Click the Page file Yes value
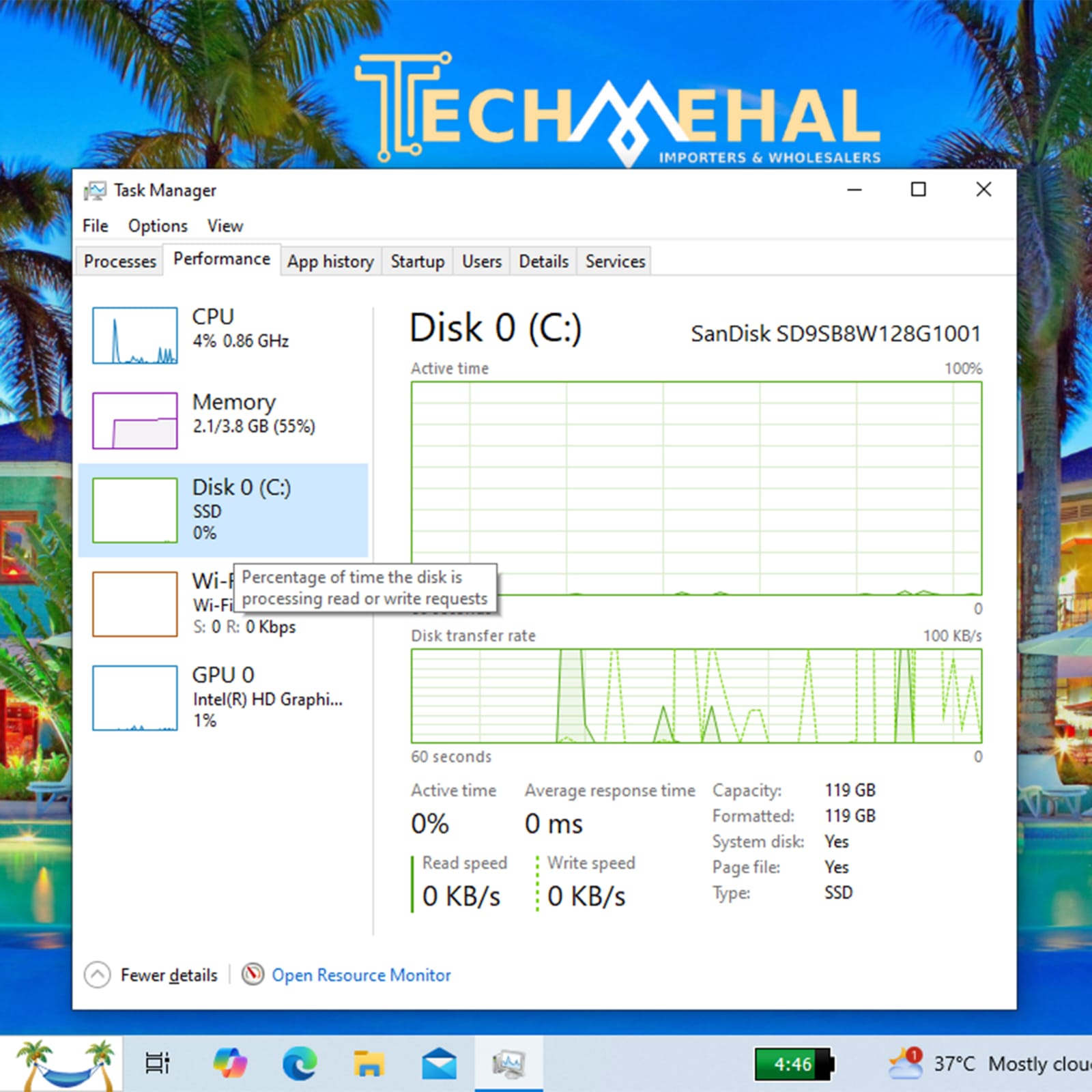This screenshot has height=1092, width=1092. (x=837, y=867)
